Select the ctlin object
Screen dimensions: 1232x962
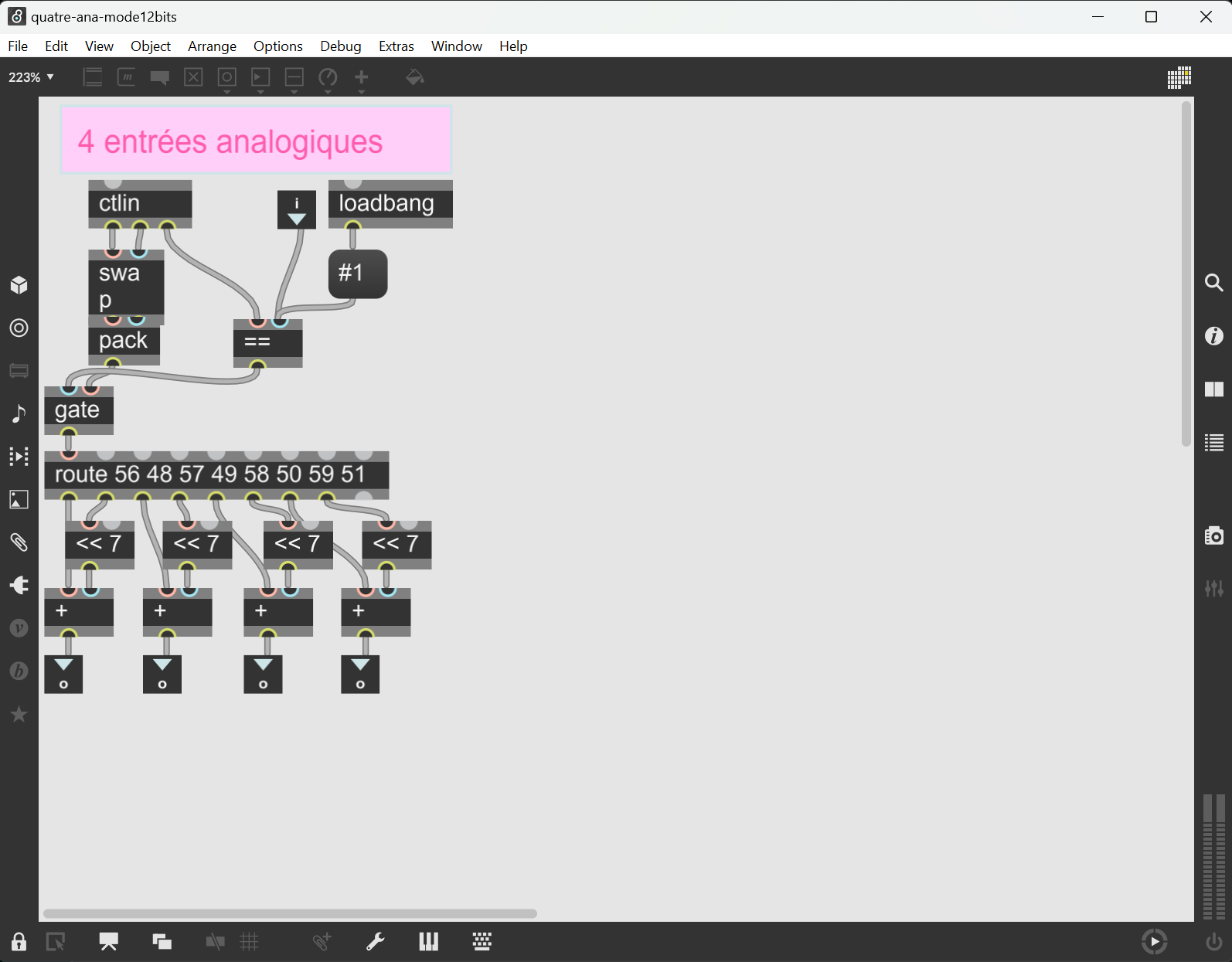(140, 204)
